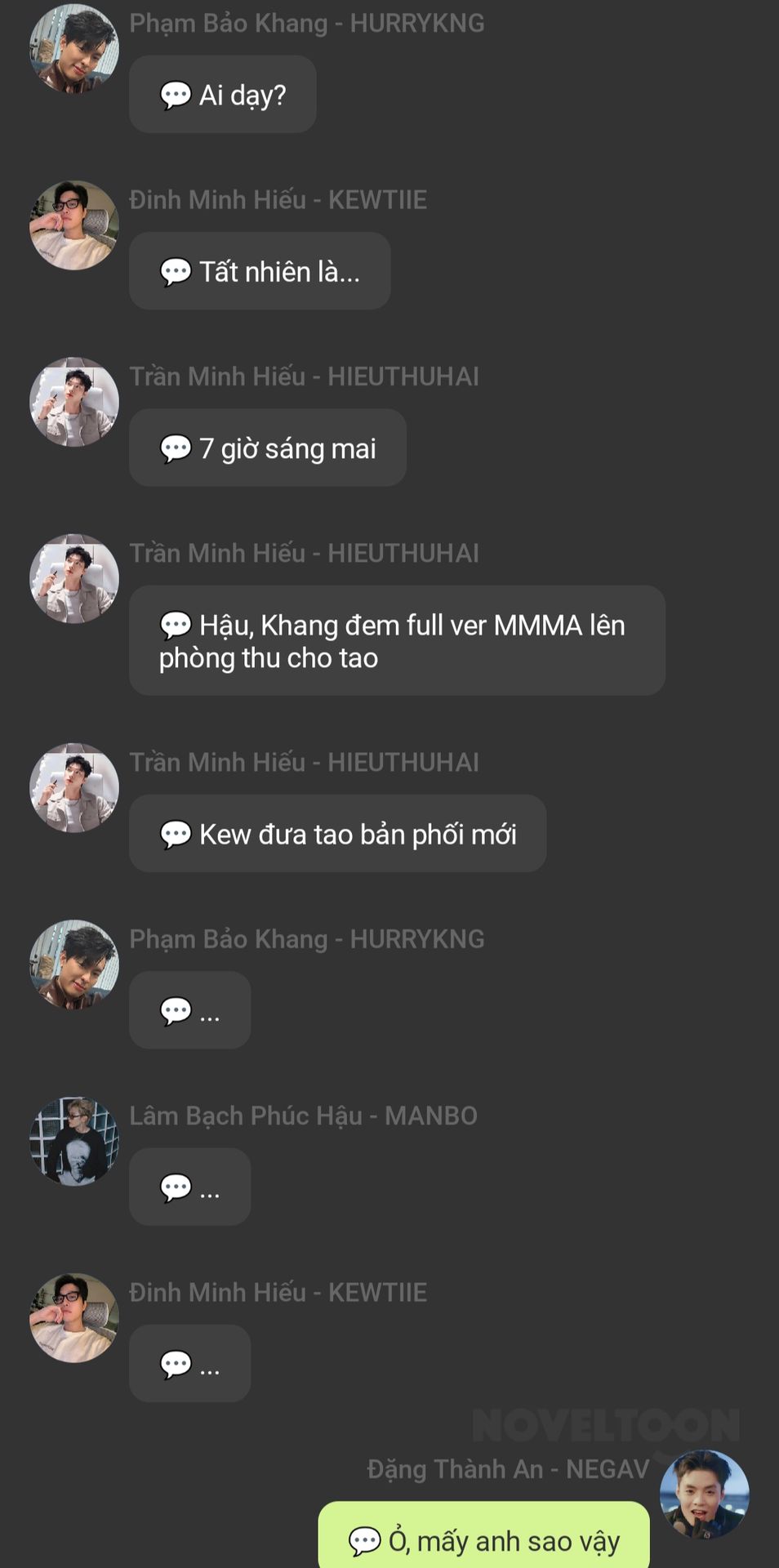This screenshot has width=779, height=1568.
Task: Select the bottom KEWTIIE "..." message bubble
Action: coord(189,1363)
